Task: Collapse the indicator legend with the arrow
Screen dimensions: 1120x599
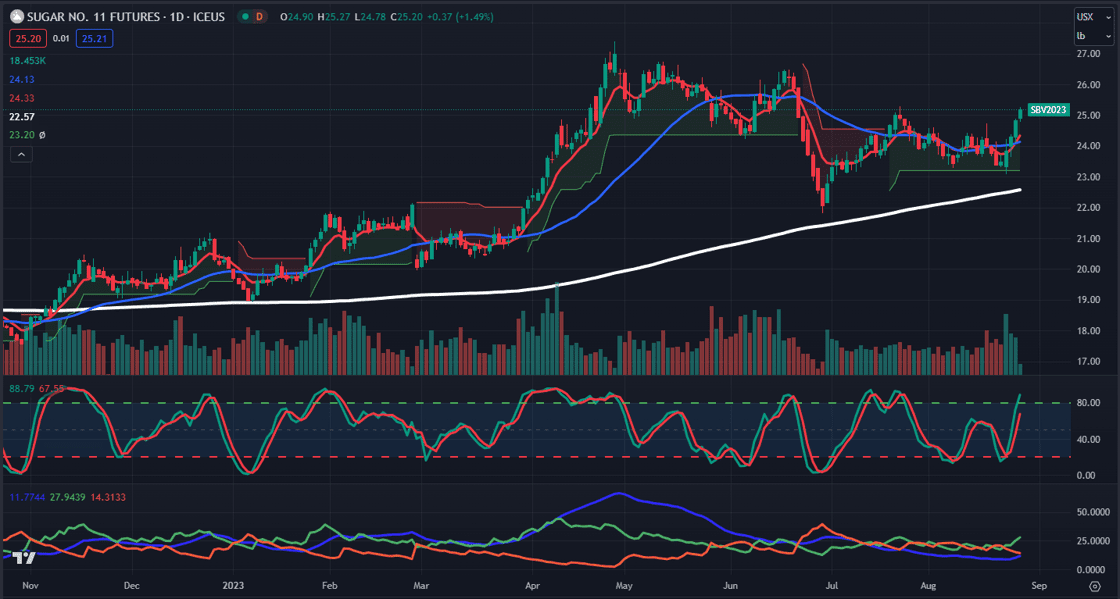Action: coord(21,154)
